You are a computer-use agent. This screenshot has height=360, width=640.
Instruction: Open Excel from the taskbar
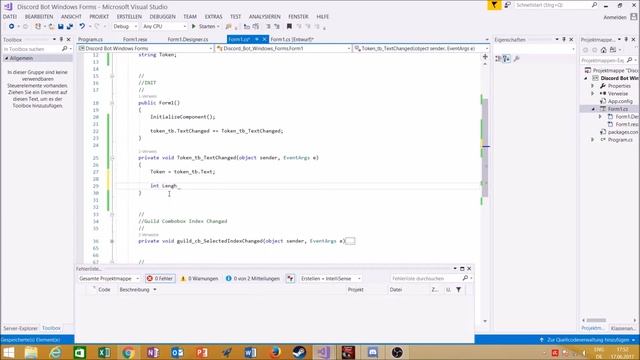[x=104, y=352]
